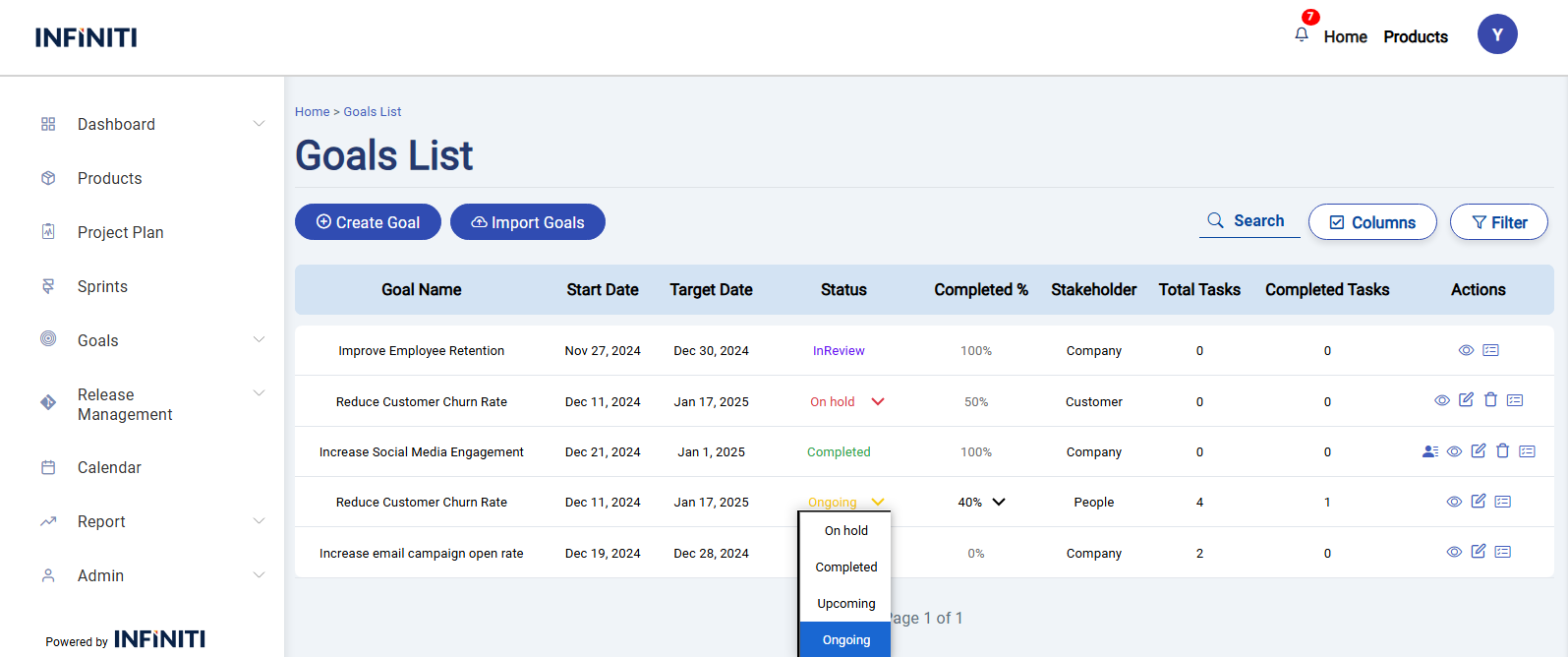
Task: Open task list icon for Improve Employee Retention
Action: point(1491,350)
